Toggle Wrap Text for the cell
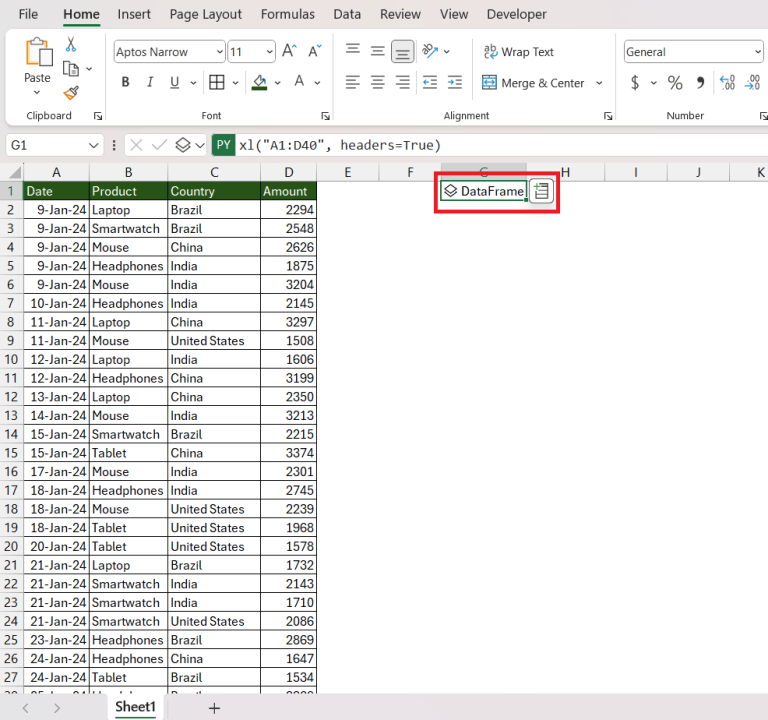 pos(518,52)
